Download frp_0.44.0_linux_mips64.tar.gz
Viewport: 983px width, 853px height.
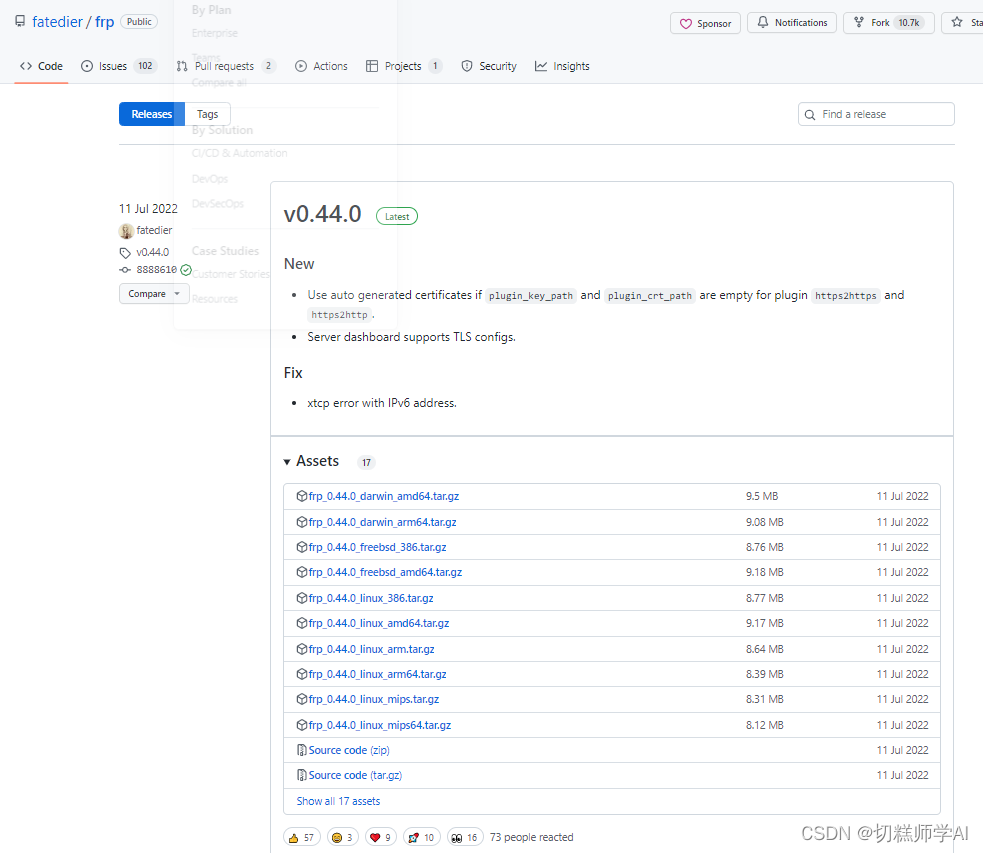(x=380, y=725)
